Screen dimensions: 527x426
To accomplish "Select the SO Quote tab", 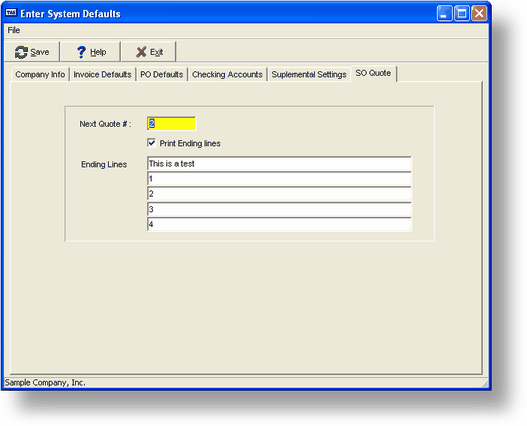I will tap(373, 73).
